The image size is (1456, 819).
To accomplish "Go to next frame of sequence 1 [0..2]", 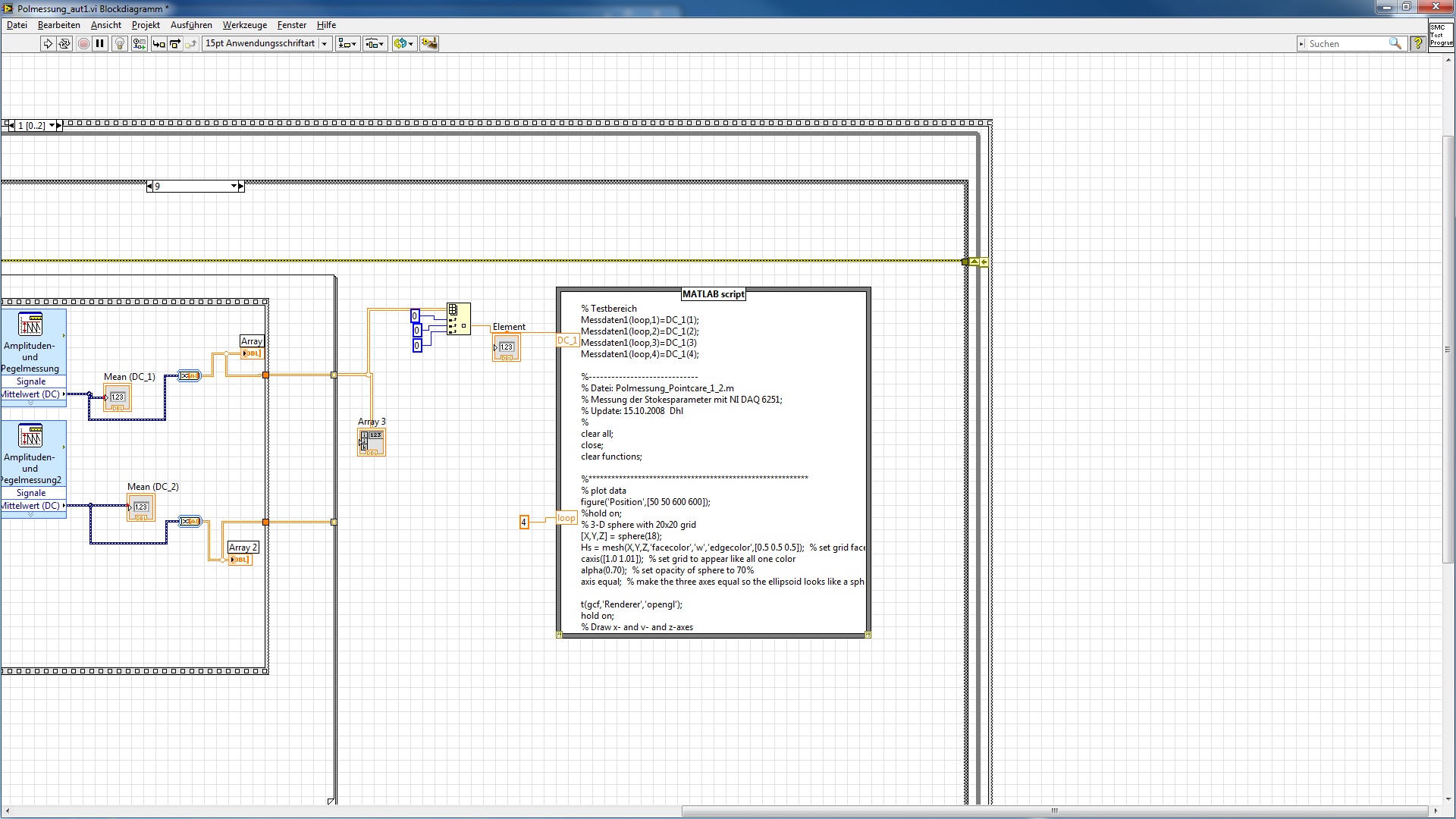I will tap(59, 126).
